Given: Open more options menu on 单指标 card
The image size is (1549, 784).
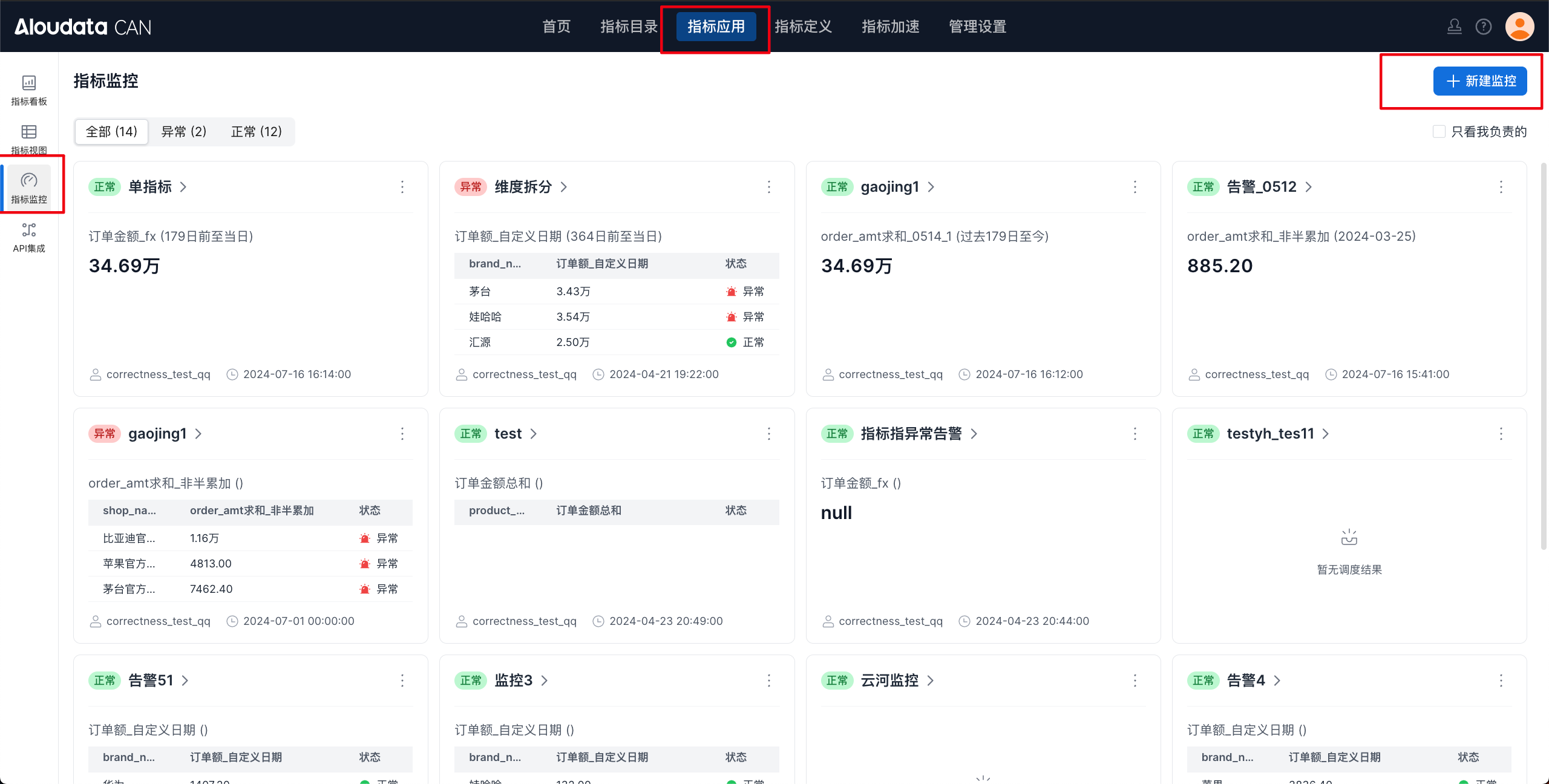Looking at the screenshot, I should [402, 187].
